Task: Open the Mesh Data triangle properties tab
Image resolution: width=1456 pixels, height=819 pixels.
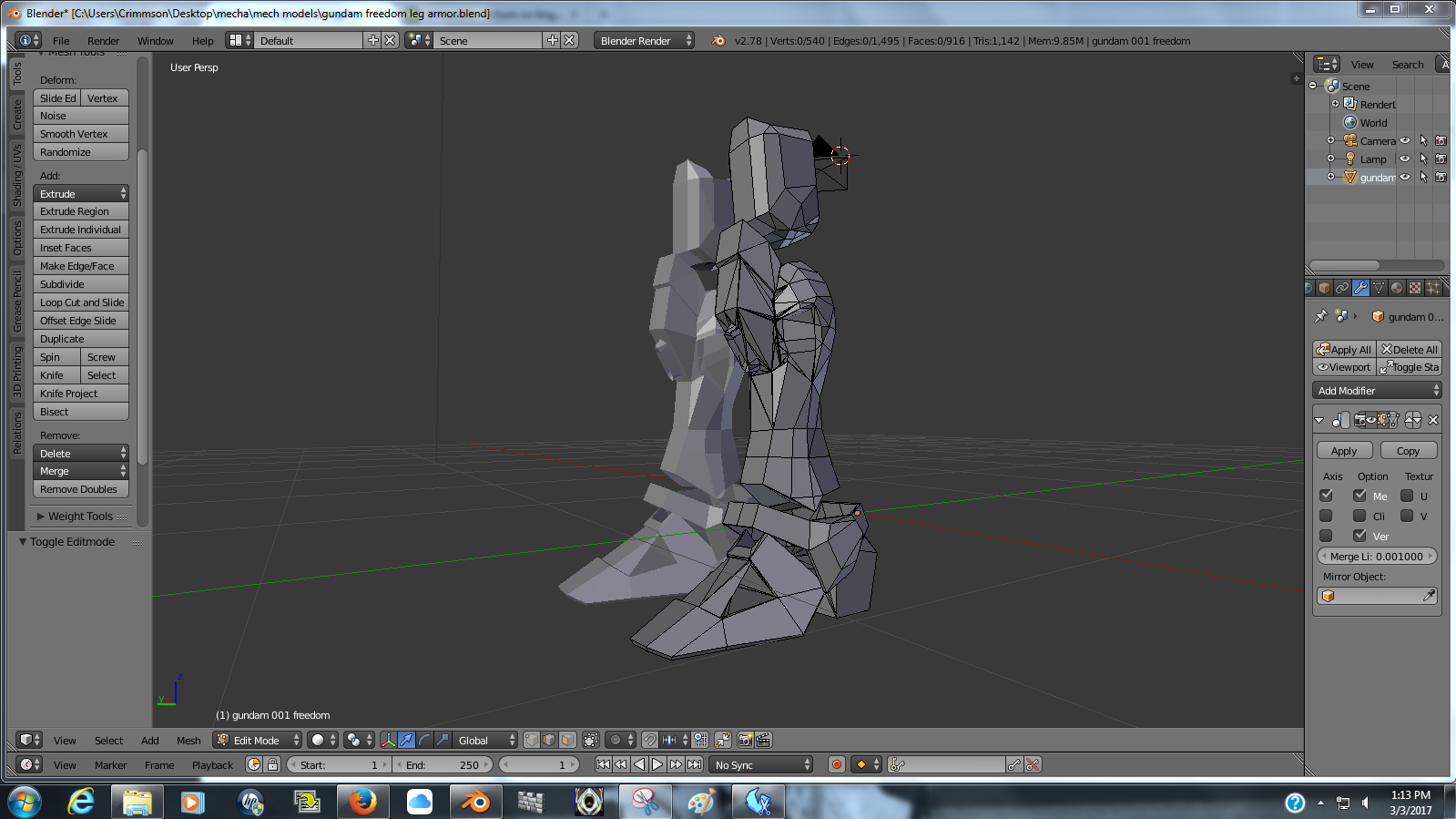Action: point(1379,288)
